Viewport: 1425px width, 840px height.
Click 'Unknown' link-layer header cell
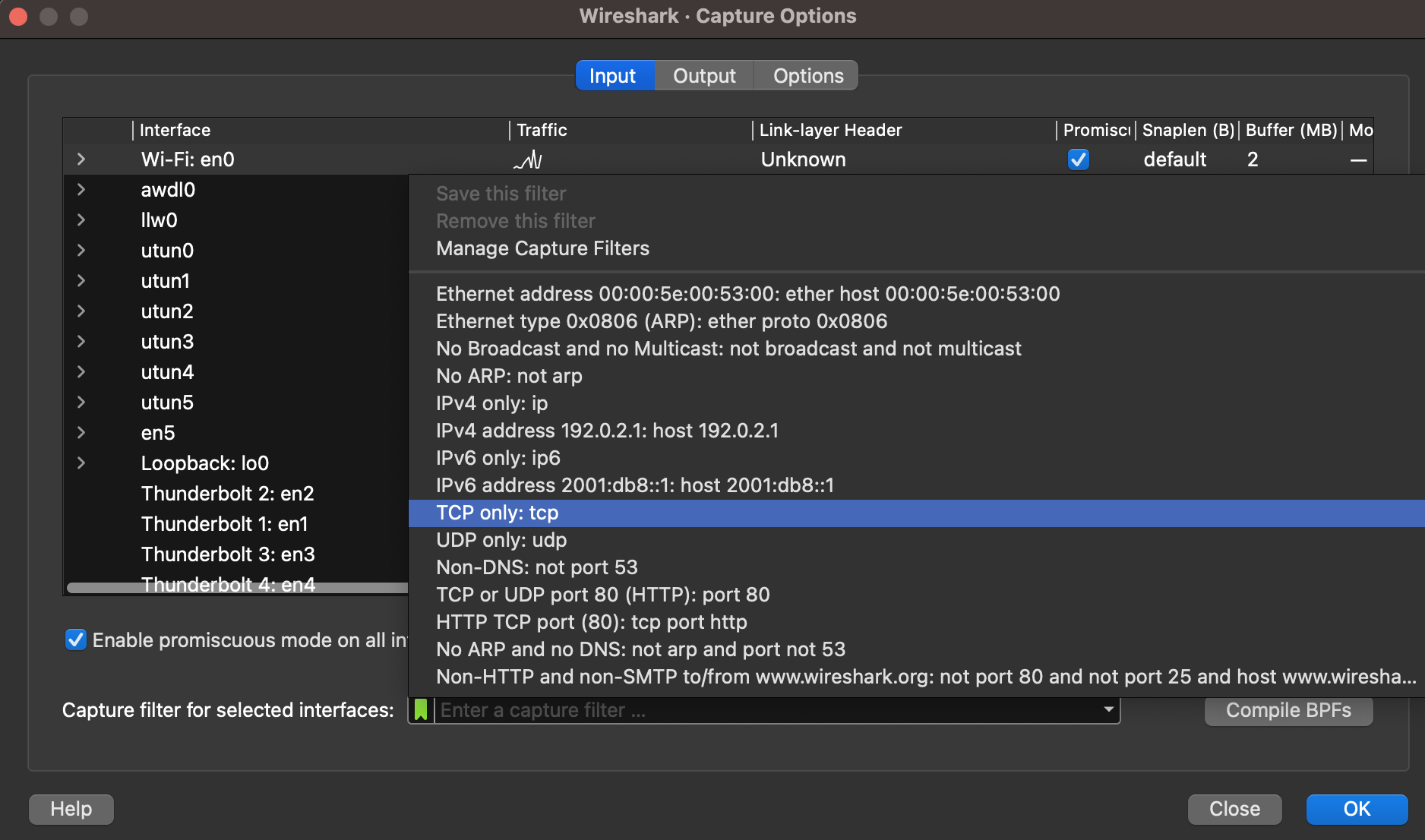803,159
